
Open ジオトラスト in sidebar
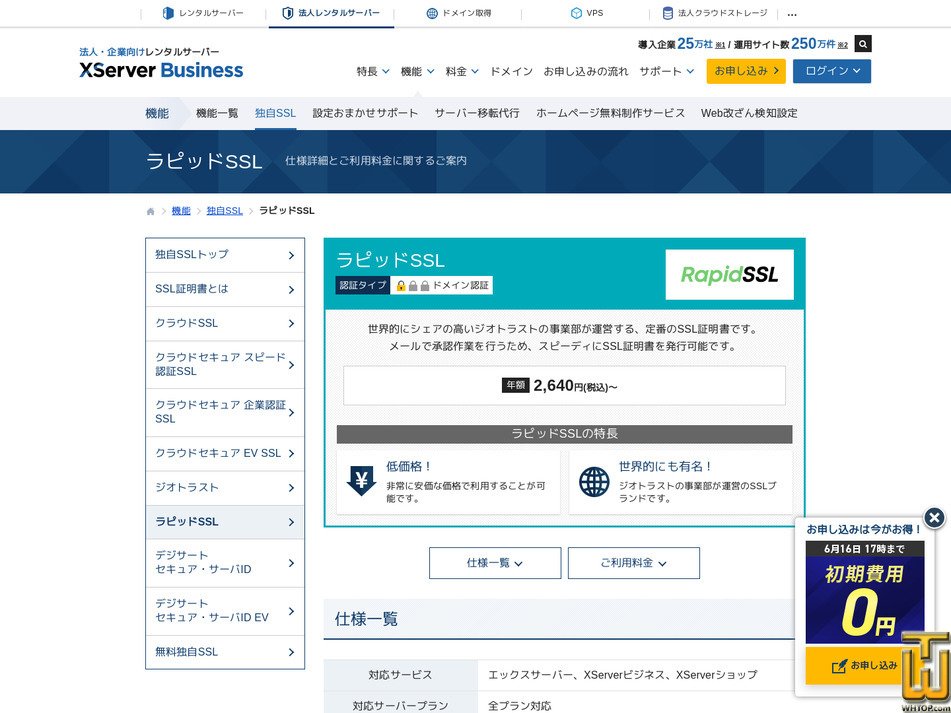(225, 487)
